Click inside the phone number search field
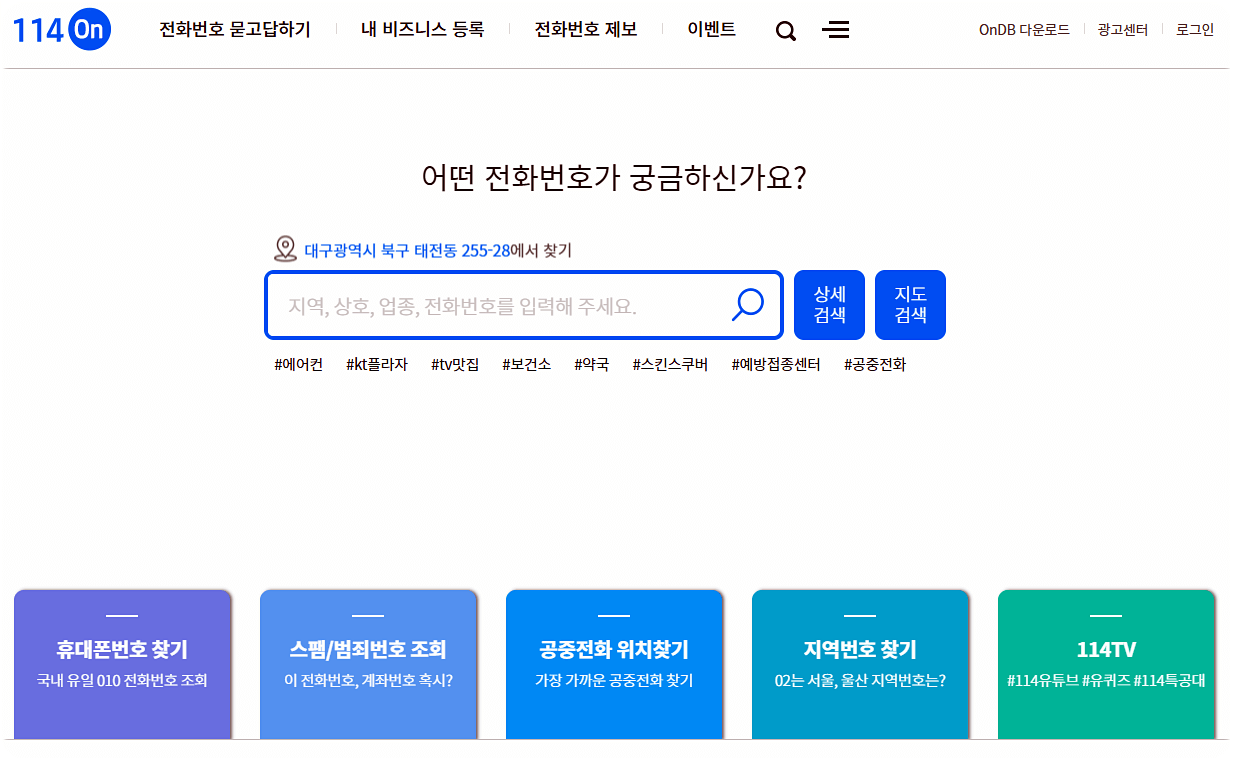This screenshot has height=760, width=1234. (480, 305)
